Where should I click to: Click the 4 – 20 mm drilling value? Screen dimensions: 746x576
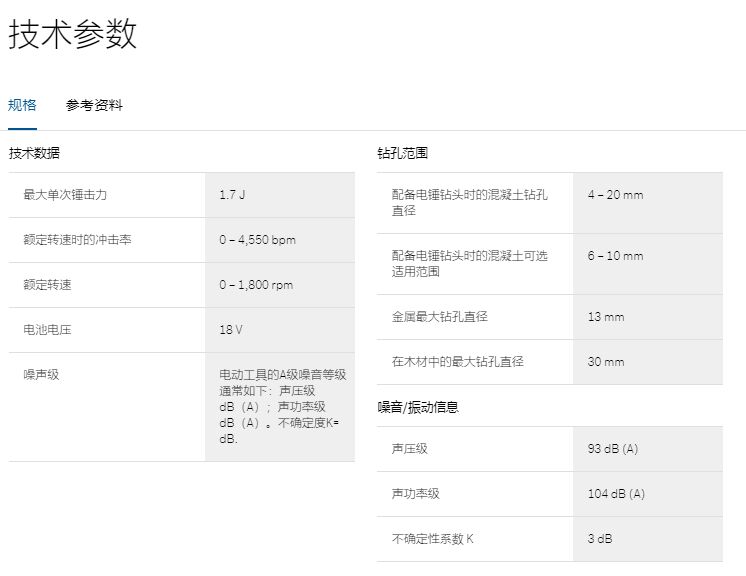615,194
